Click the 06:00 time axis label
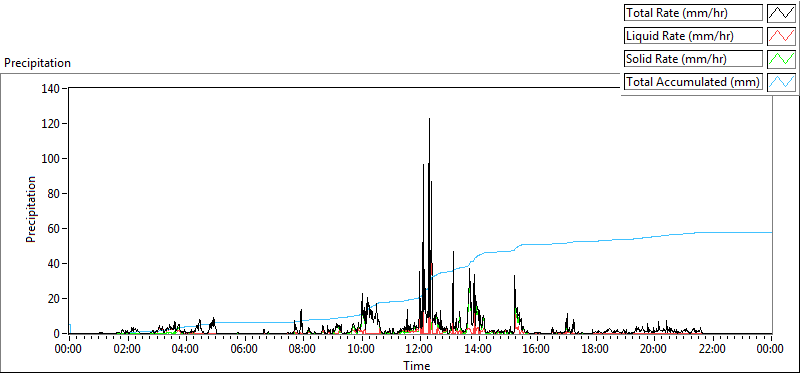Screen dimensions: 800x373 (x=244, y=350)
